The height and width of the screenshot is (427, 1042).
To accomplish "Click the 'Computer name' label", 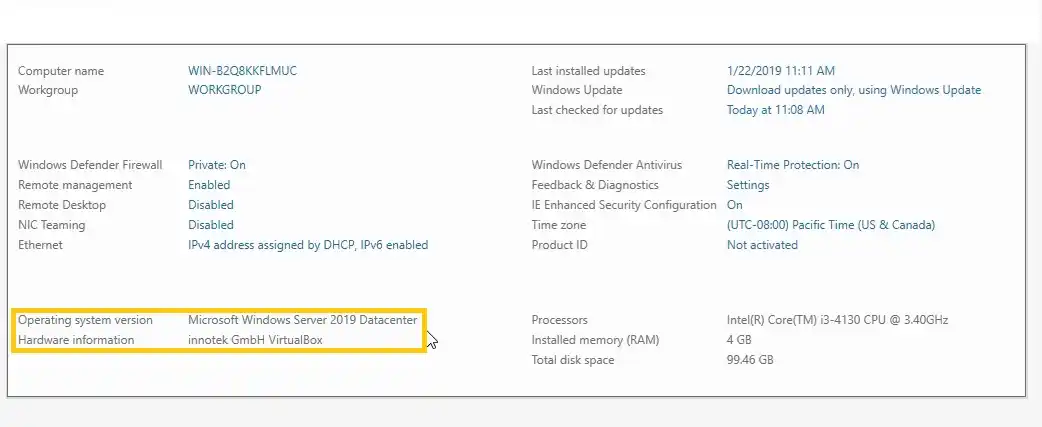I will coord(60,71).
